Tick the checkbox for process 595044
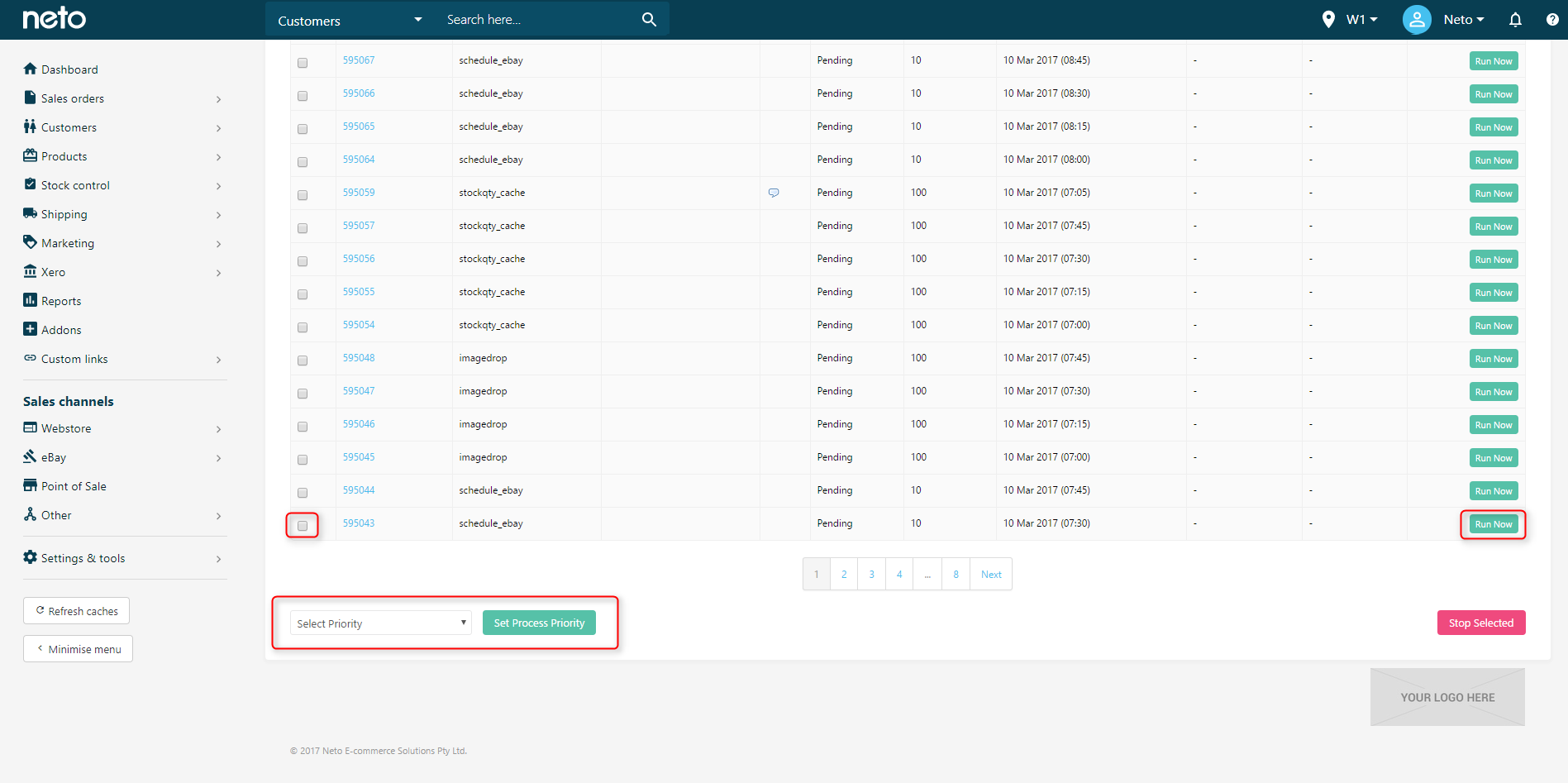Viewport: 1568px width, 783px height. click(303, 493)
